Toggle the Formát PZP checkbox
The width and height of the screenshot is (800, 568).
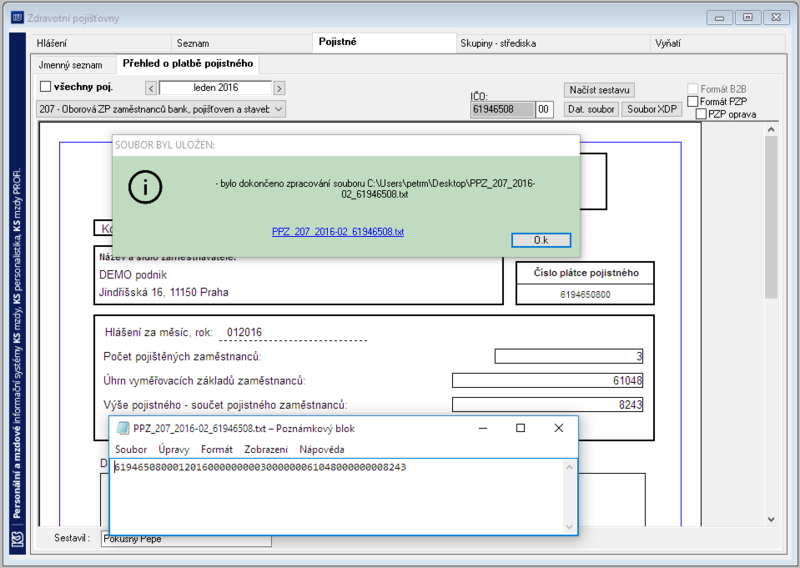[x=692, y=102]
